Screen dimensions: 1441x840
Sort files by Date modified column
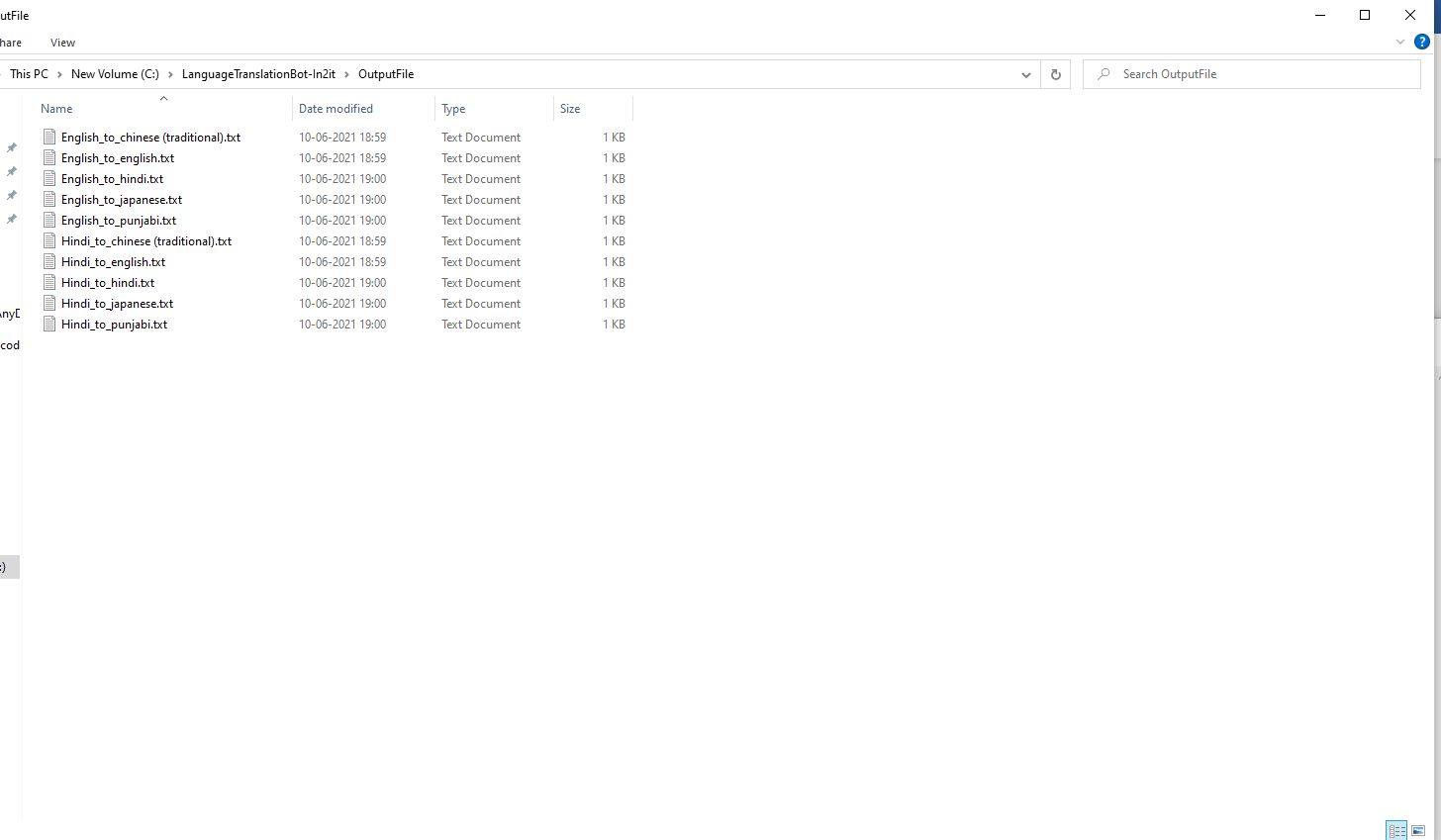click(x=336, y=109)
